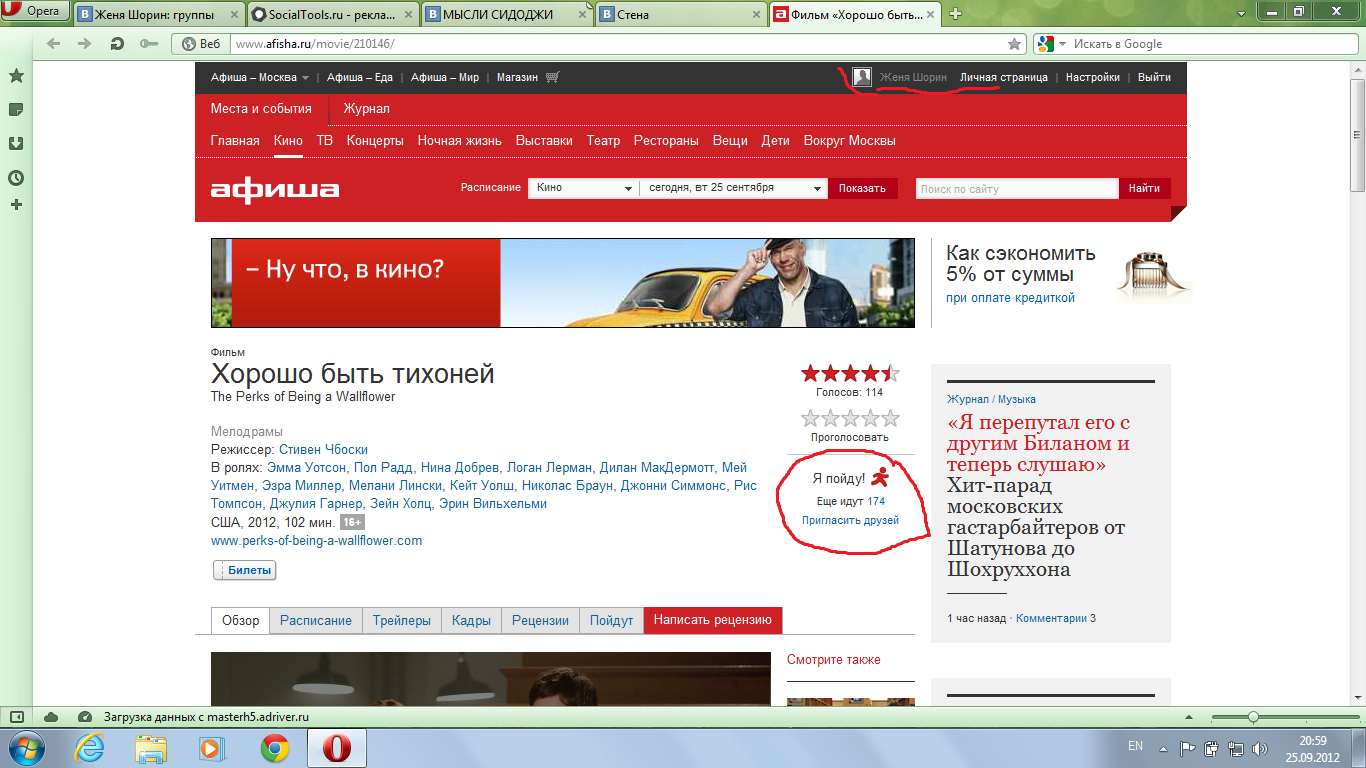Select the Кино item in main navigation
Viewport: 1366px width, 768px height.
[288, 141]
